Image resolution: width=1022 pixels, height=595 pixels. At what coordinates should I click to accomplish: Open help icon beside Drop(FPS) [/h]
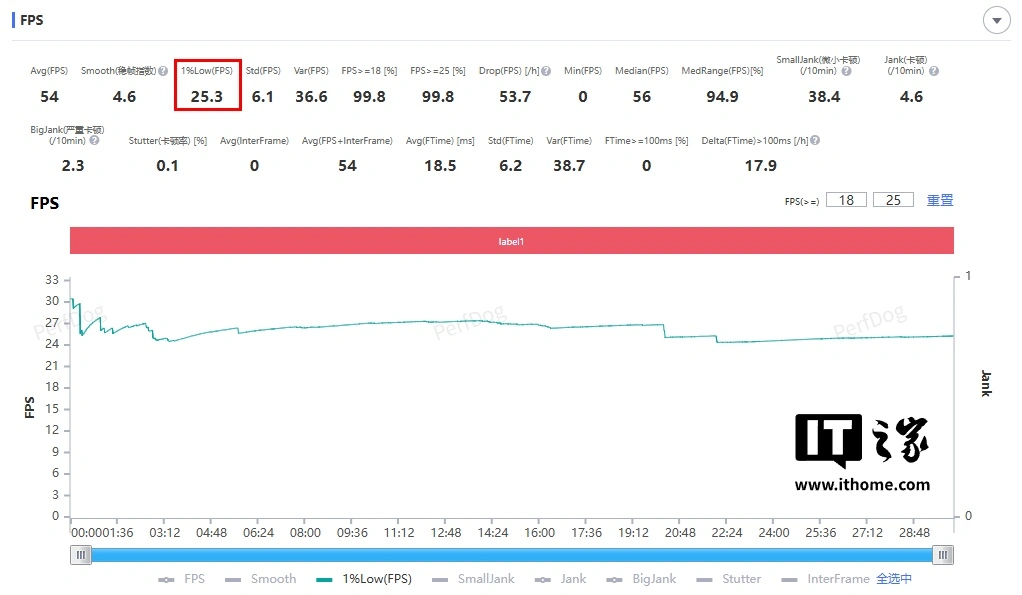[546, 71]
